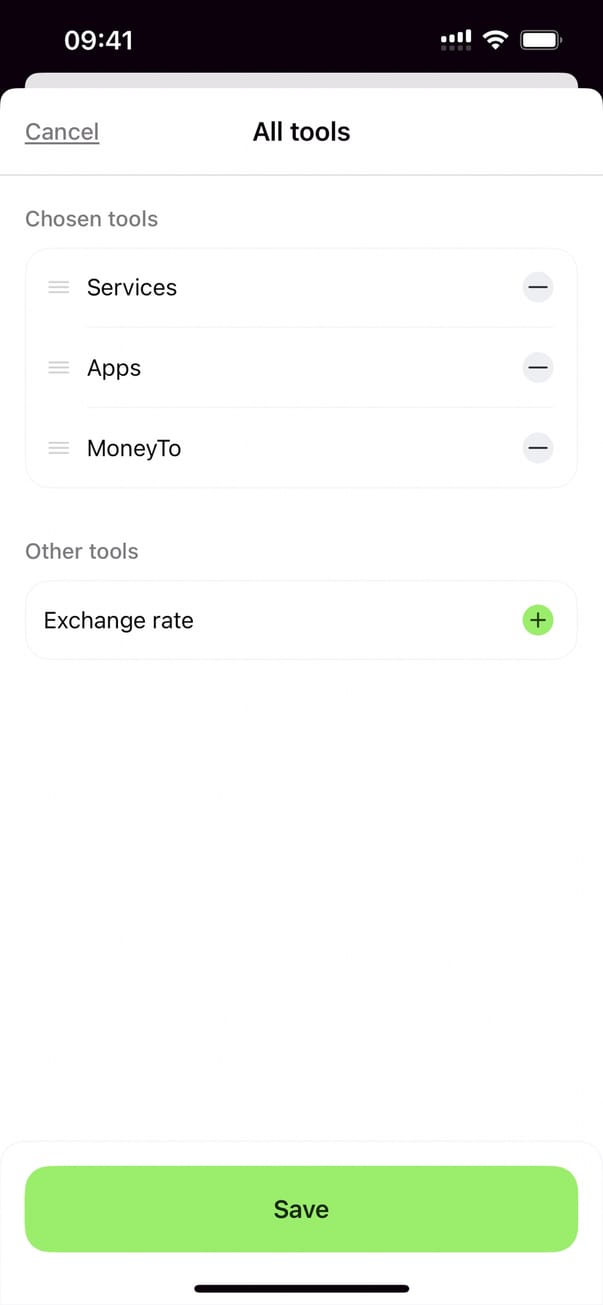Tap the battery indicator in status bar
This screenshot has width=603, height=1305.
pyautogui.click(x=542, y=40)
